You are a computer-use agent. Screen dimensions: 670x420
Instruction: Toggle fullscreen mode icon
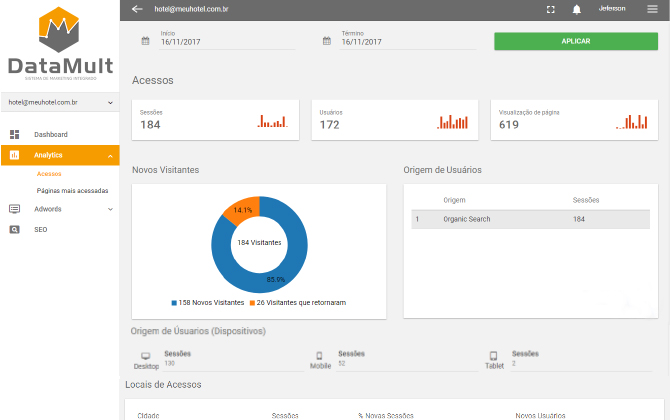pos(551,9)
